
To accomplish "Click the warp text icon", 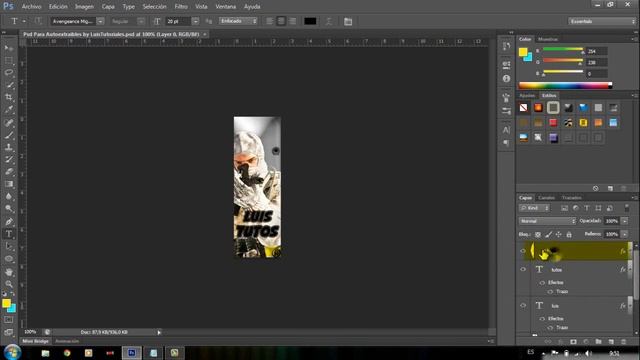I will pos(329,21).
